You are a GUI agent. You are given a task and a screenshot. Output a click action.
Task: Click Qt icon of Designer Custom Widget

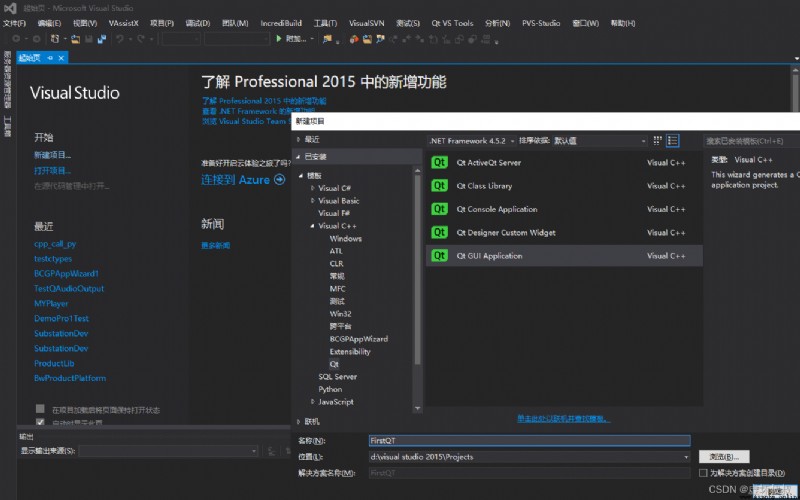pos(439,232)
